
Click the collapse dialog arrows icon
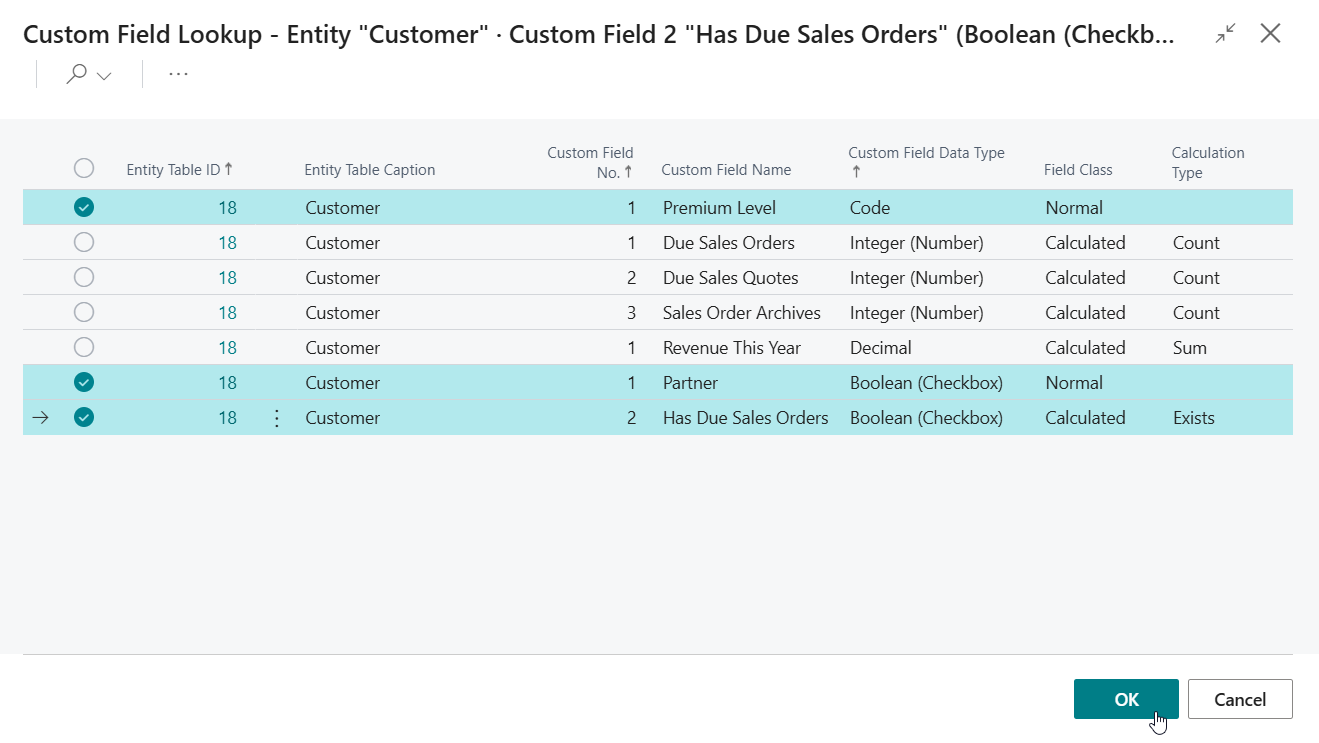point(1225,34)
